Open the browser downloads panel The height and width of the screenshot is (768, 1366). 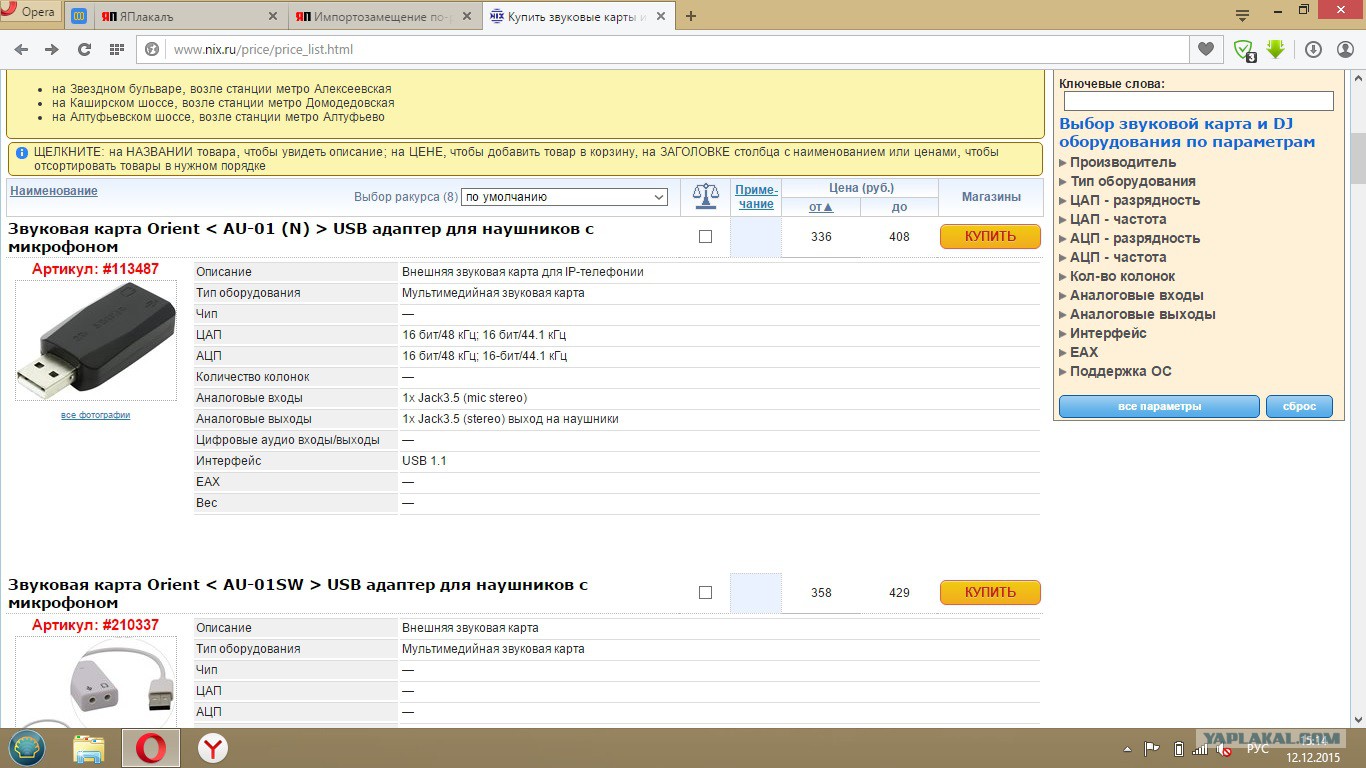point(1313,49)
